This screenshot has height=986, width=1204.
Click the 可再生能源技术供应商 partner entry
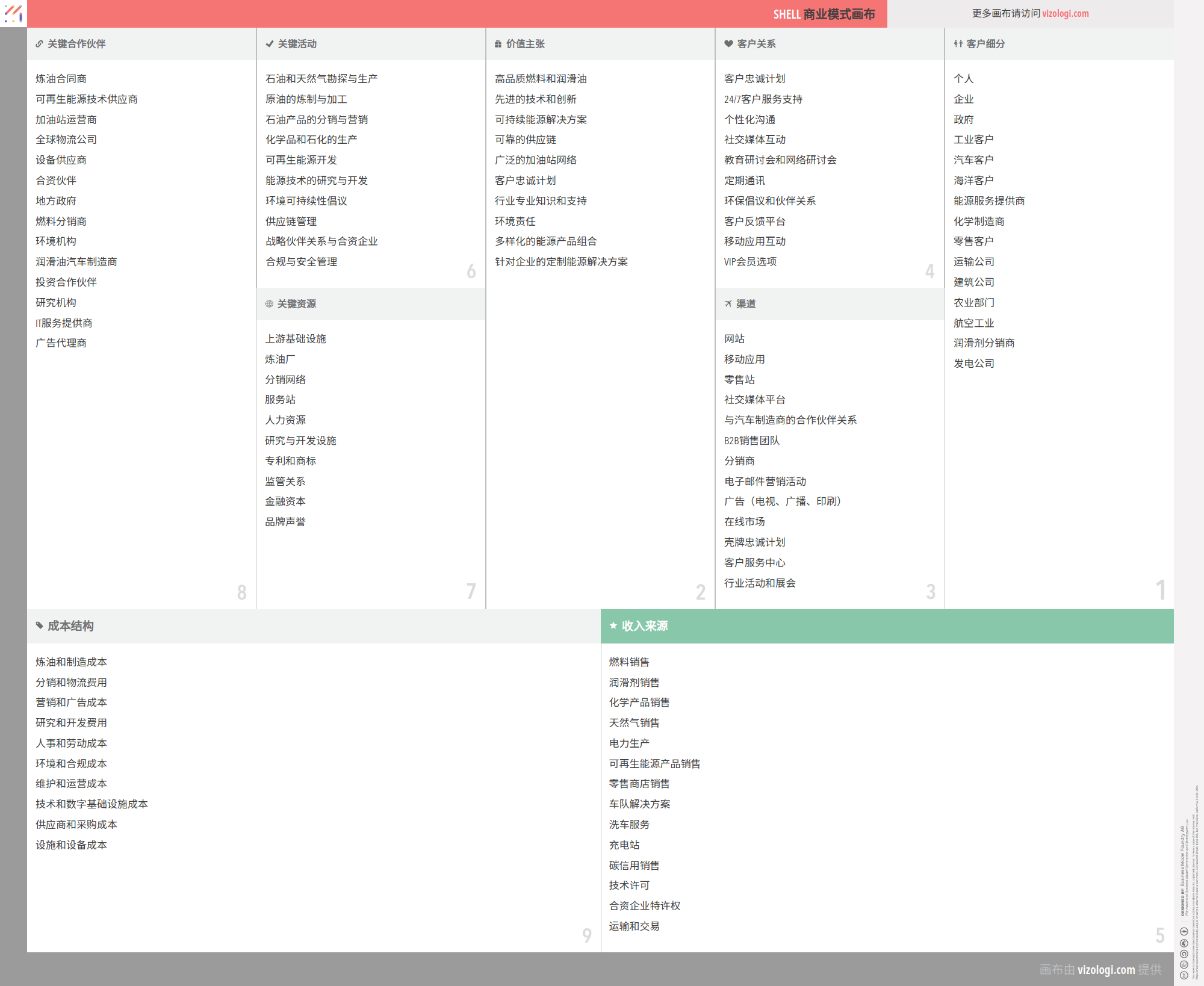[x=87, y=99]
